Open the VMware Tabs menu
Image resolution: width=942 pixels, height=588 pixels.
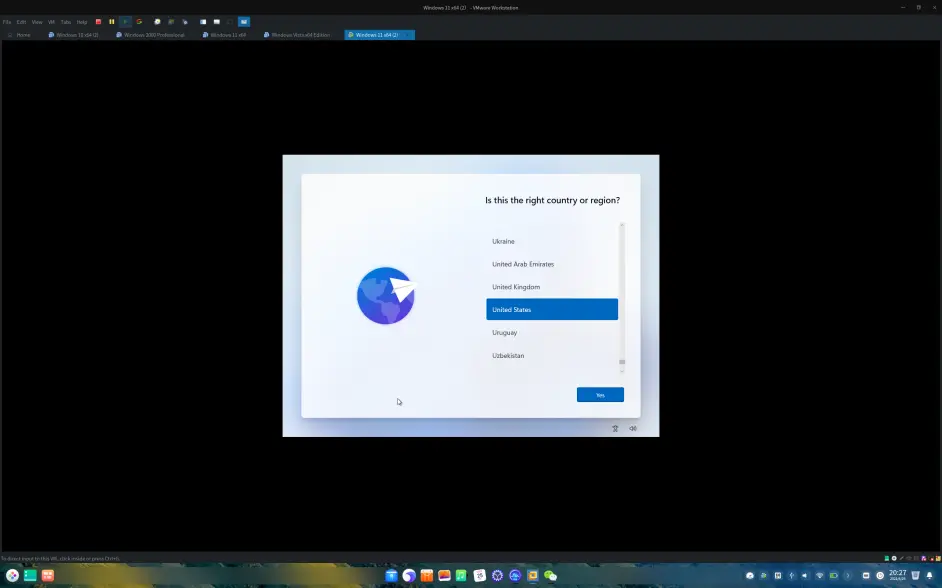65,22
